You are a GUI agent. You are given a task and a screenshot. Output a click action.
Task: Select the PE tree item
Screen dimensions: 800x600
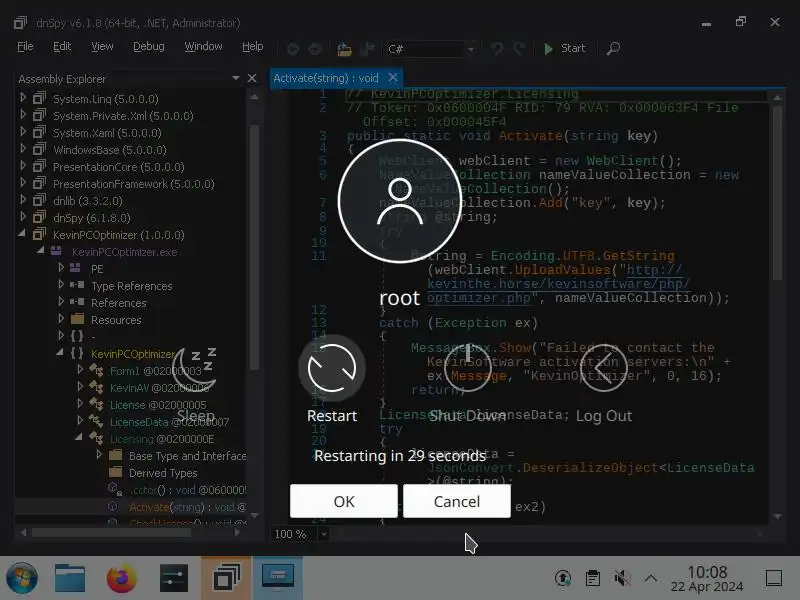point(97,269)
